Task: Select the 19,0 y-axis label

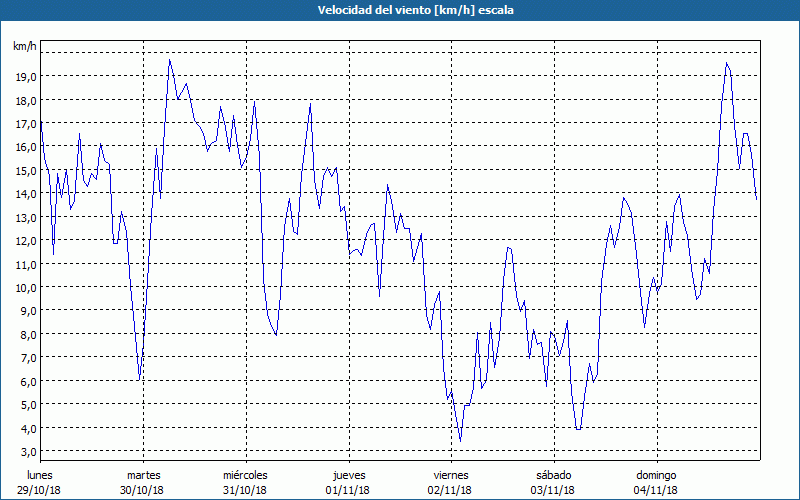Action: pyautogui.click(x=25, y=76)
